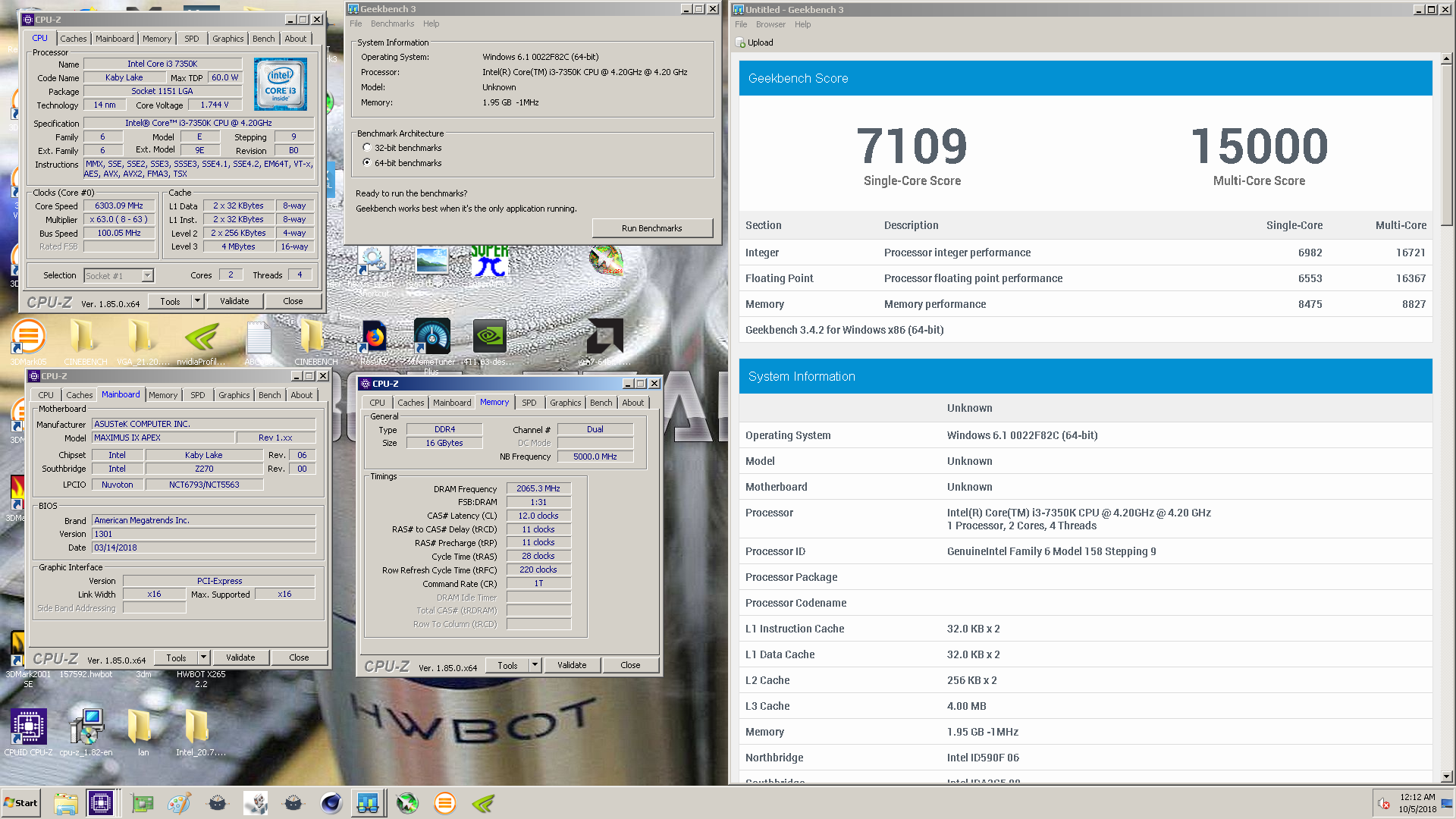Click the DRAM Frequency 2065.3 MHz field
The image size is (1456, 819).
pyautogui.click(x=538, y=488)
